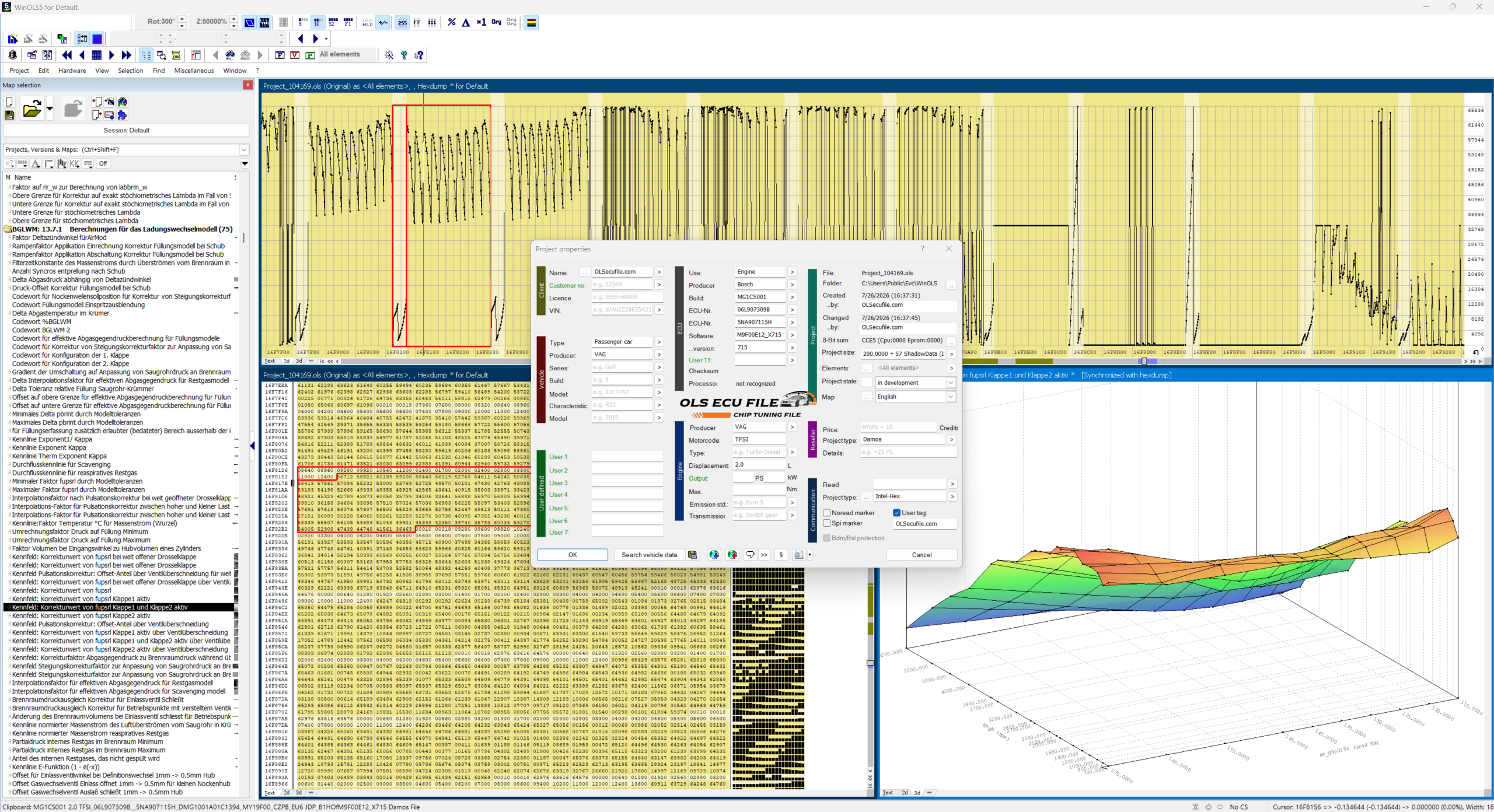Click the top hexdump horizontal scrollbar thumb

coord(1144,362)
